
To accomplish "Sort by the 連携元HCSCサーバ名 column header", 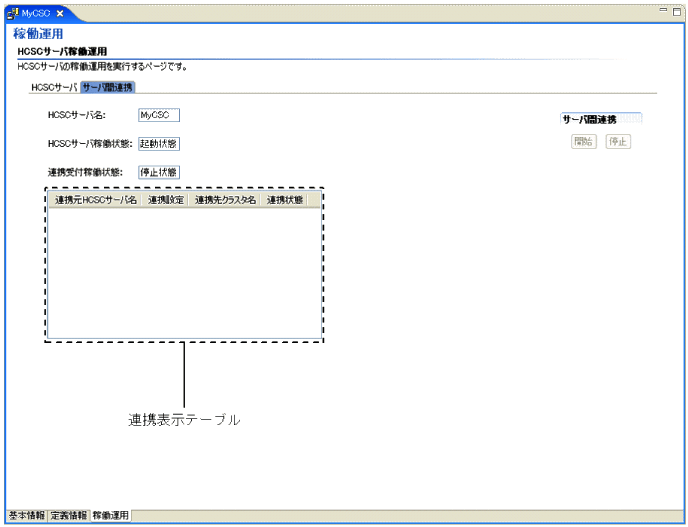I will tap(95, 200).
